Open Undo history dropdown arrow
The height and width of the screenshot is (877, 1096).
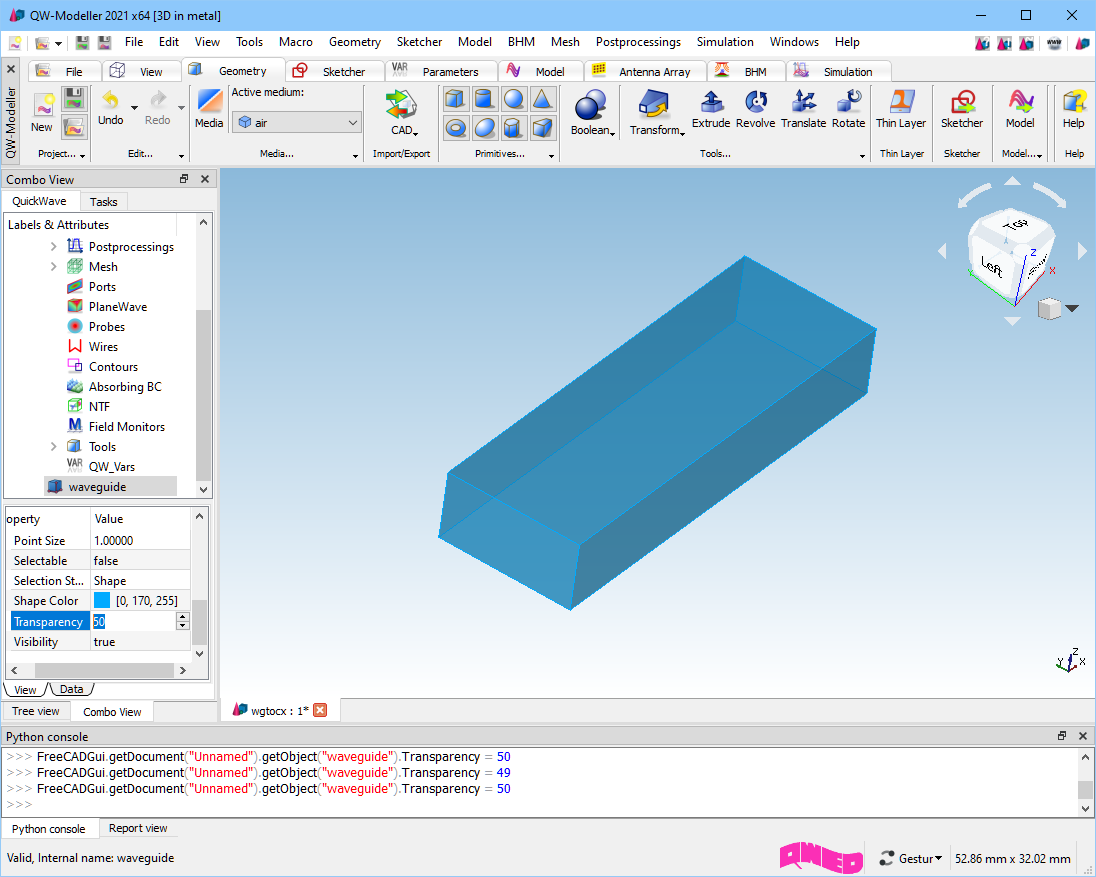(x=134, y=108)
